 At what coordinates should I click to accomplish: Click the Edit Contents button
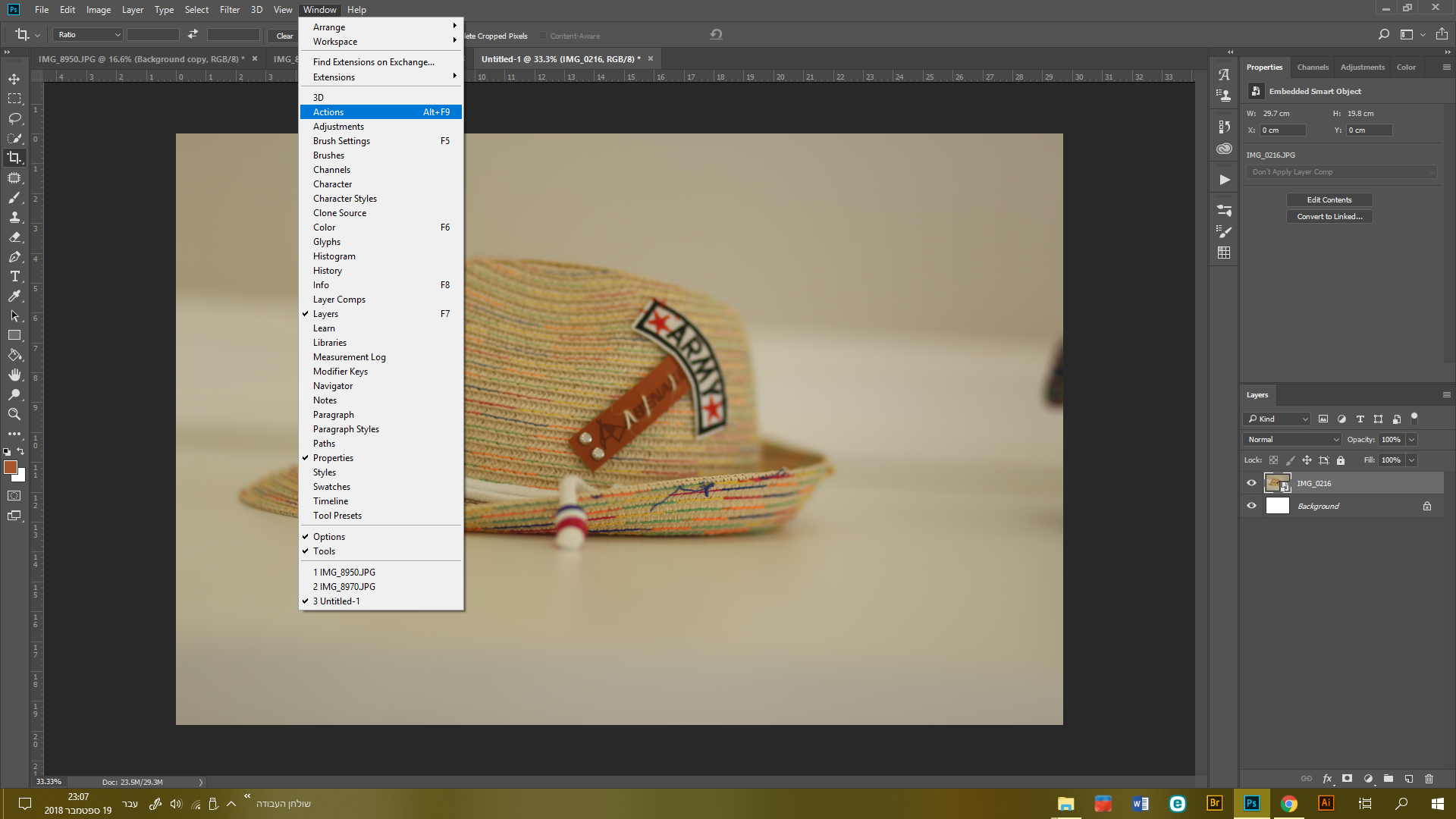tap(1329, 200)
